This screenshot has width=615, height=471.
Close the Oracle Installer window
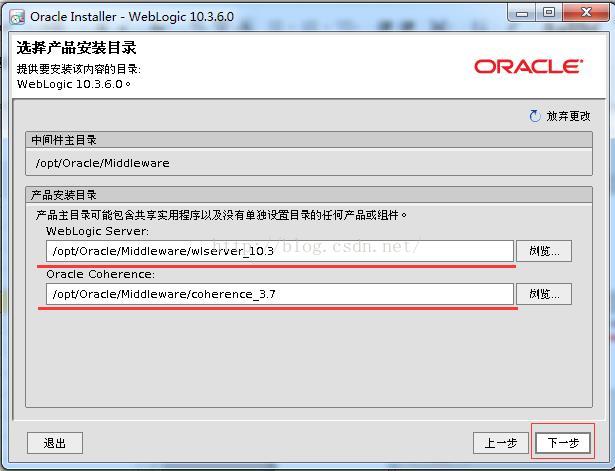[x=586, y=13]
